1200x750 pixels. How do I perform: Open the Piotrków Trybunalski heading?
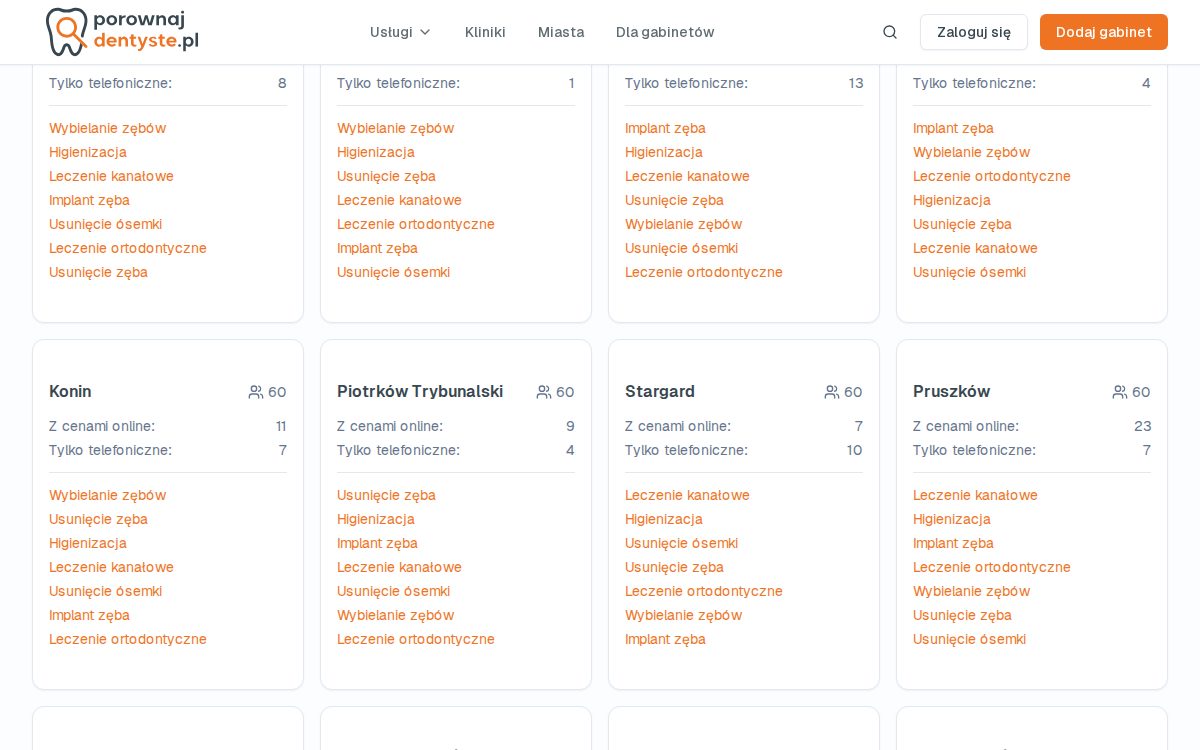[x=420, y=391]
